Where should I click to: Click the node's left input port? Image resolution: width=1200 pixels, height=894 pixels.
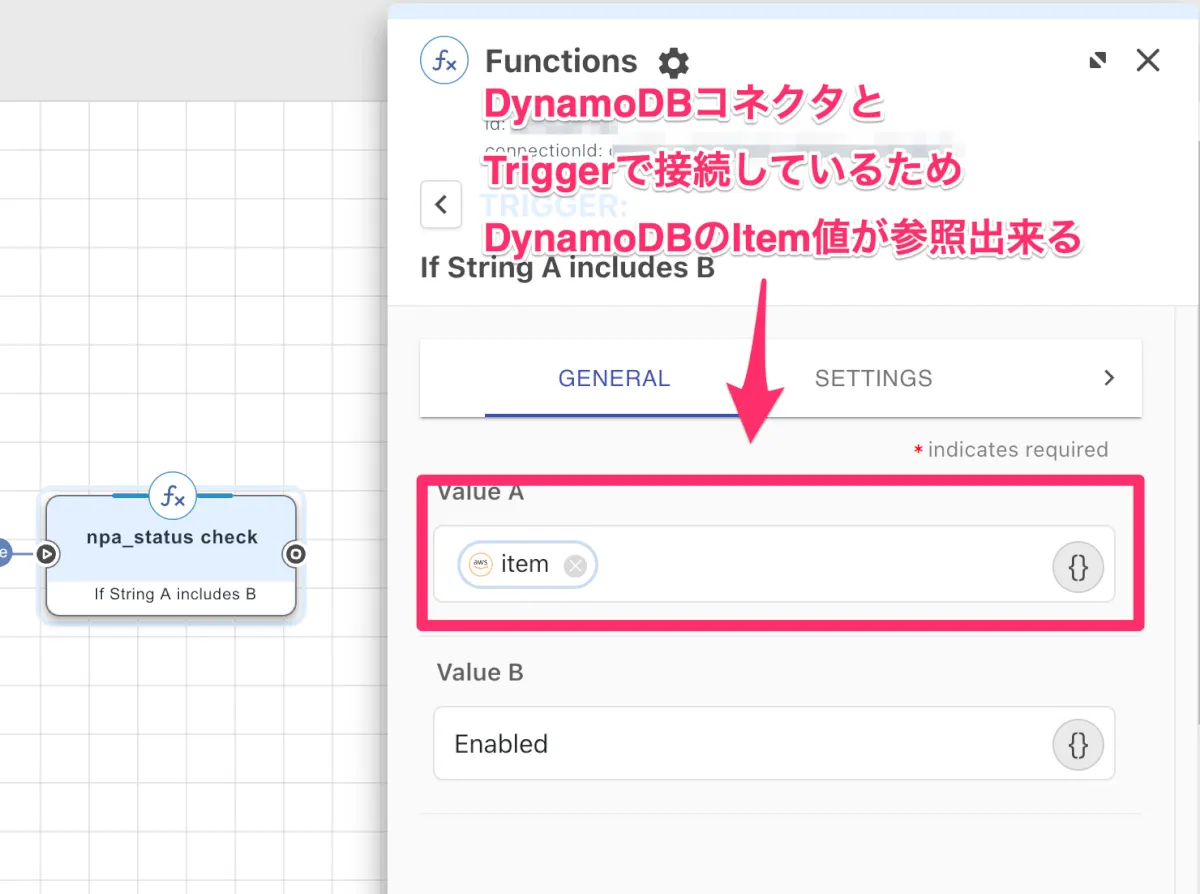[46, 554]
